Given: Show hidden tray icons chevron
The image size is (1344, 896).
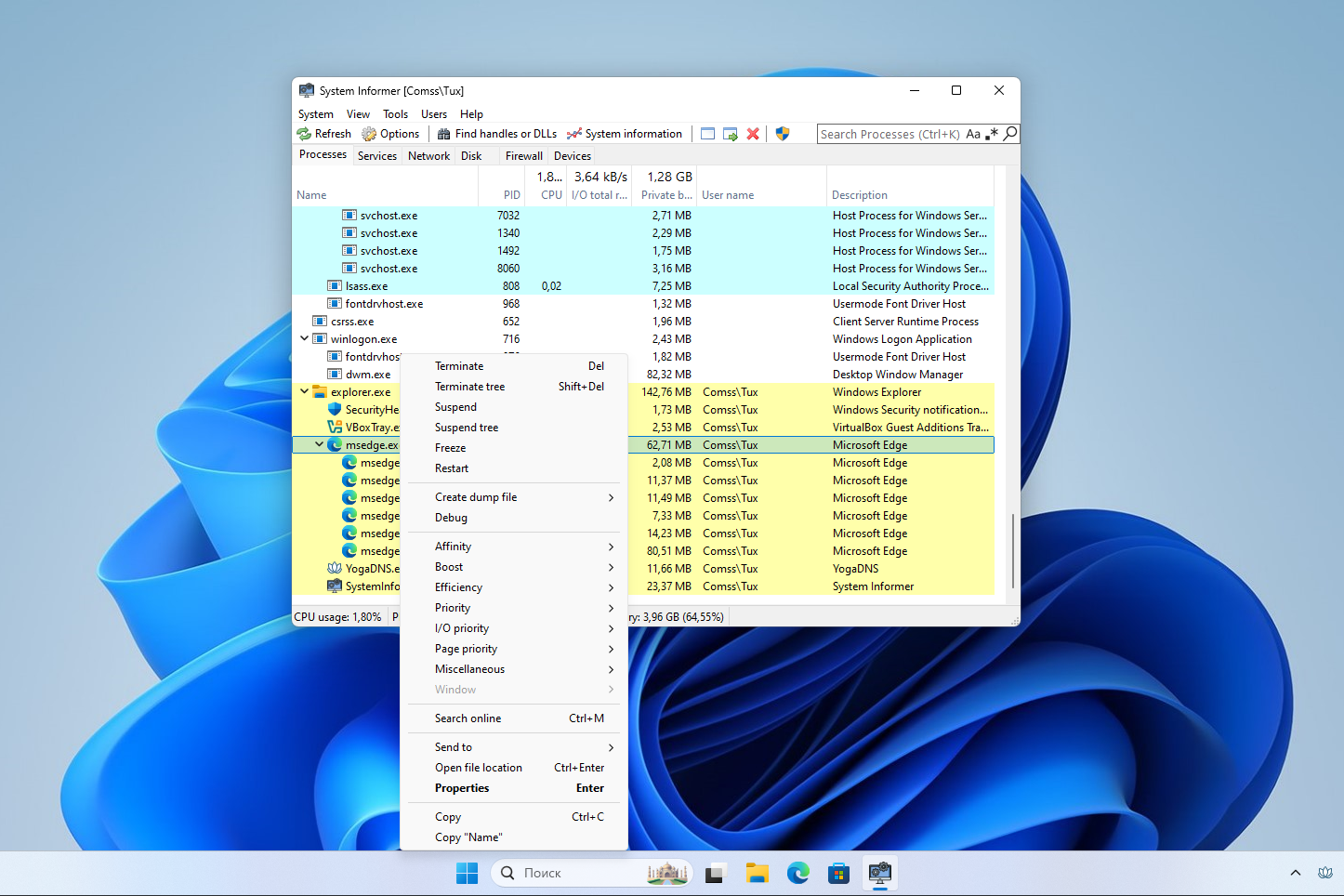Looking at the screenshot, I should (1296, 873).
